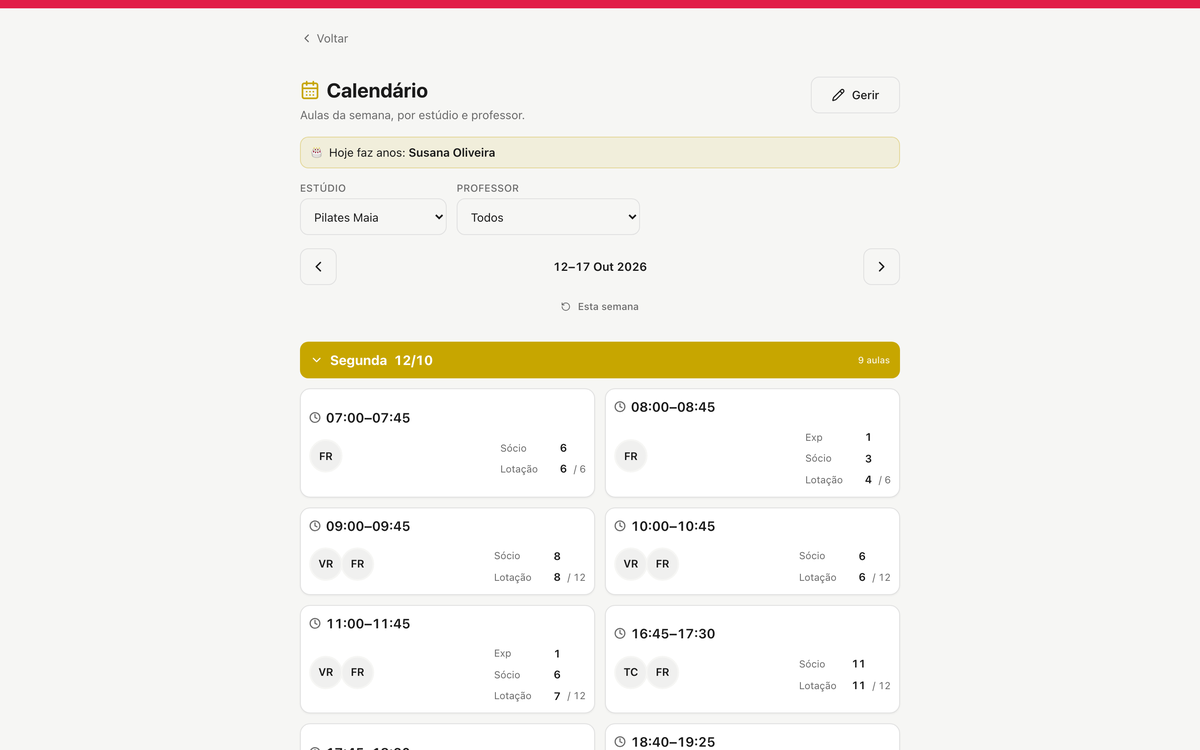The width and height of the screenshot is (1200, 750).
Task: Click the FR avatar in the 10:00–10:45 class
Action: click(662, 564)
